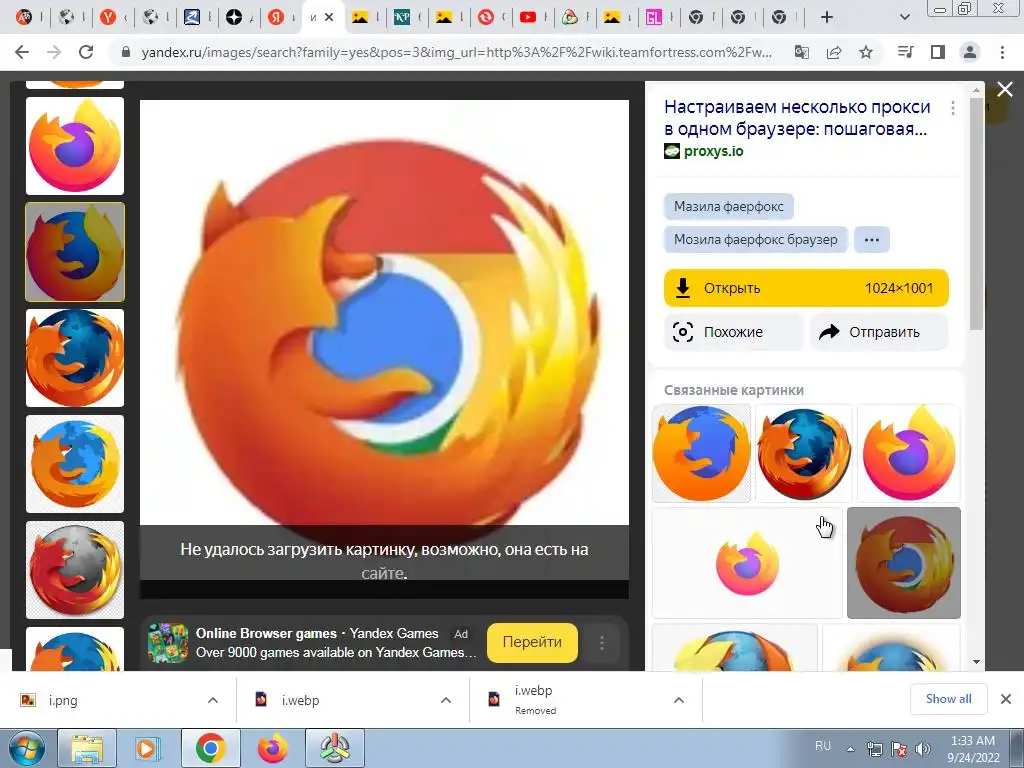Expand the first i.webp download options arrow
Screen dimensions: 1024x768
446,700
